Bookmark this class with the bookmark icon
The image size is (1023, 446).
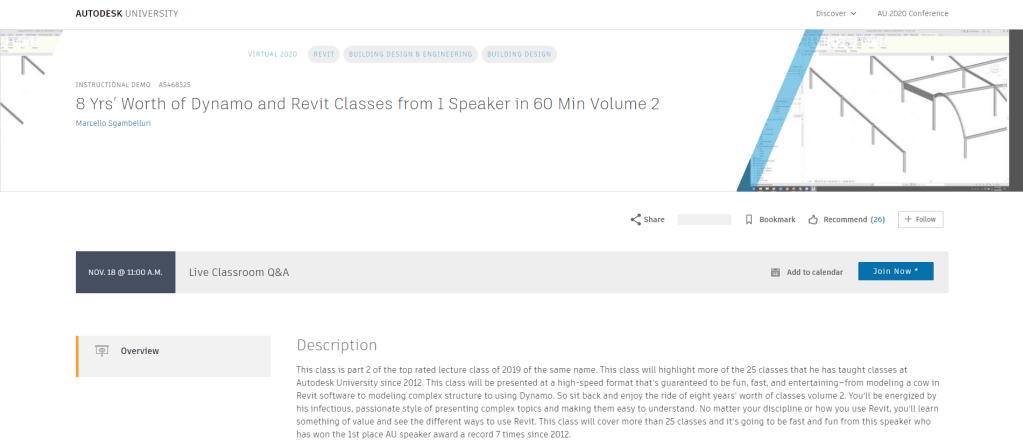pos(749,219)
